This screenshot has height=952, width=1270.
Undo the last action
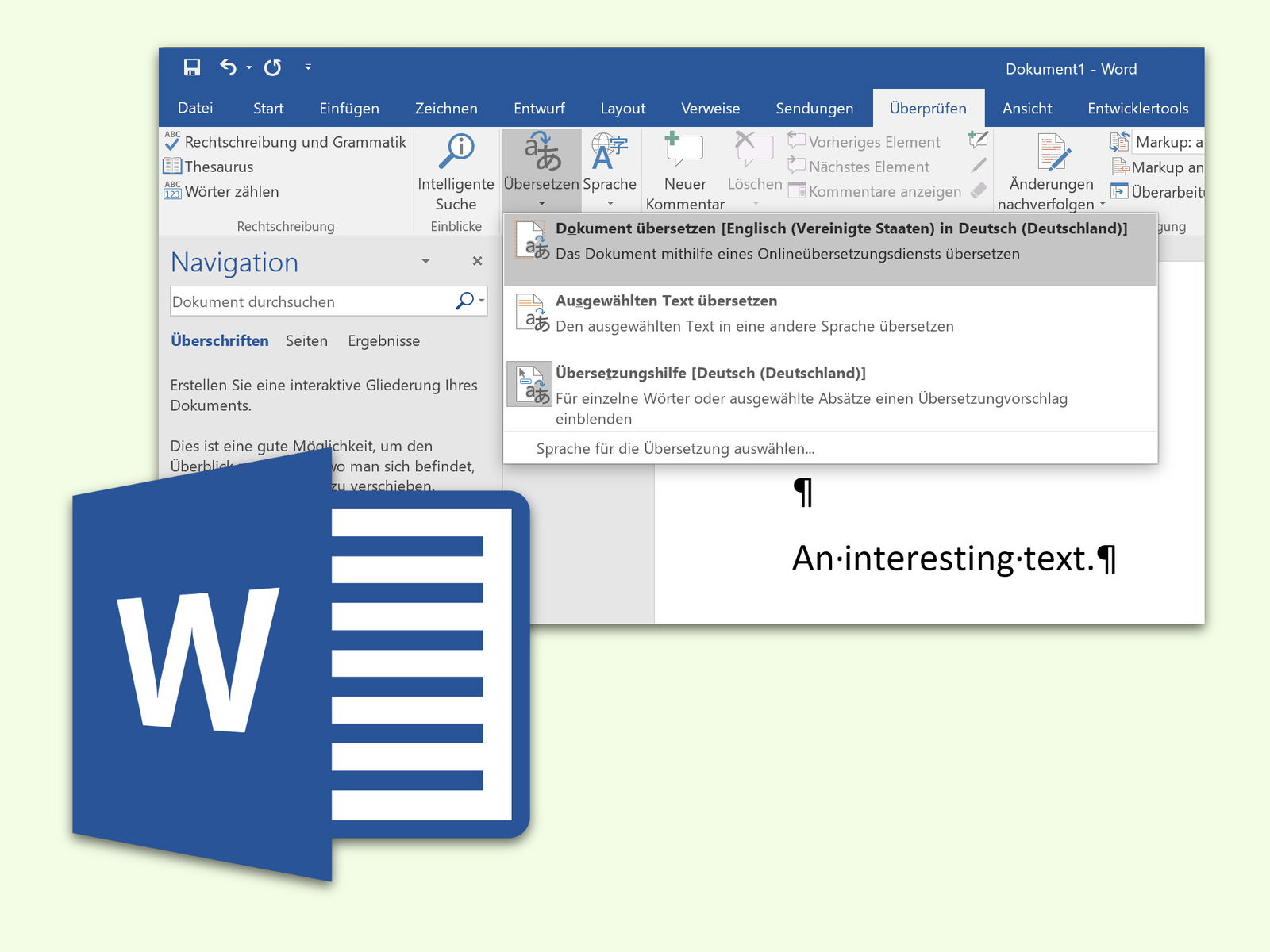pyautogui.click(x=229, y=68)
